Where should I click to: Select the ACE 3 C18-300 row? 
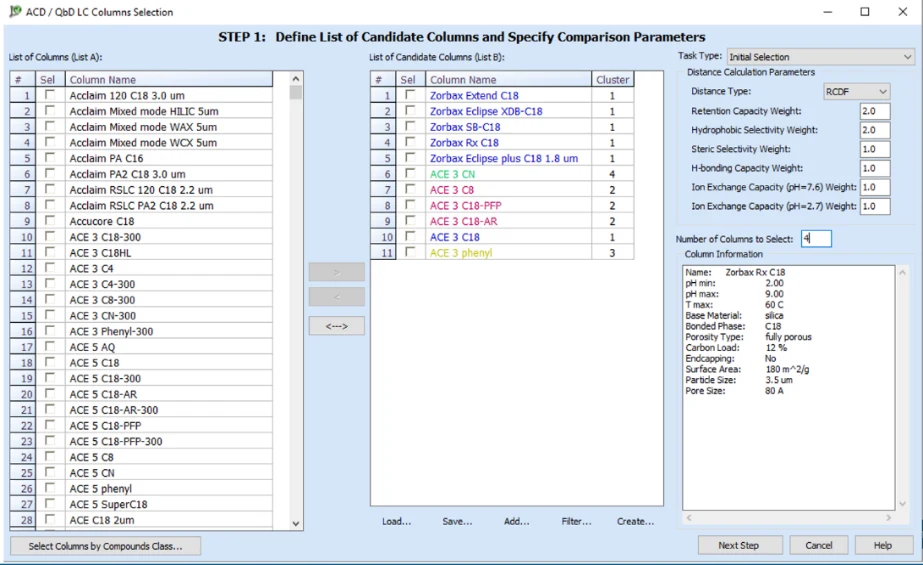141,237
